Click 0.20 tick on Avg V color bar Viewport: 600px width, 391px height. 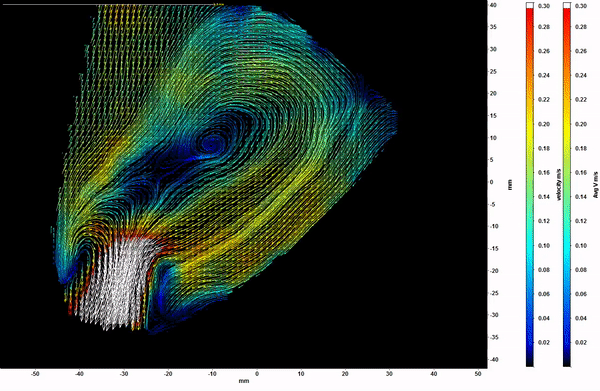pos(581,124)
